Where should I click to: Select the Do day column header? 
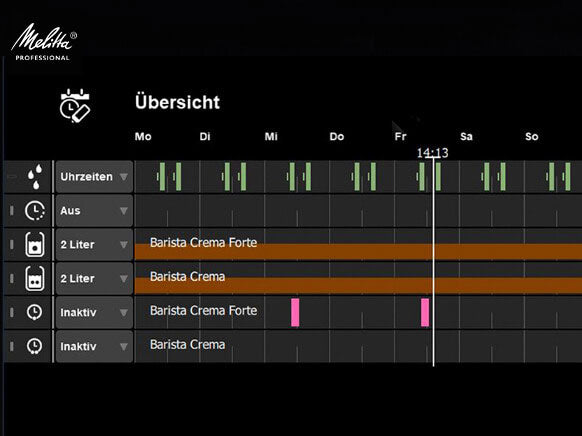tap(337, 137)
